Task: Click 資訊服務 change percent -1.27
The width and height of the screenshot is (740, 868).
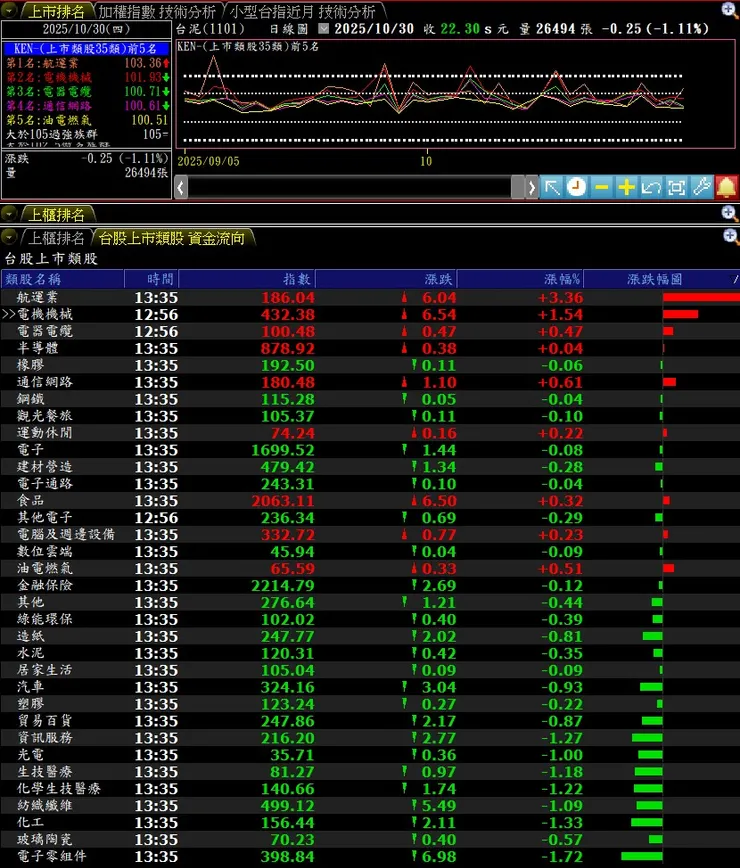Action: point(562,738)
